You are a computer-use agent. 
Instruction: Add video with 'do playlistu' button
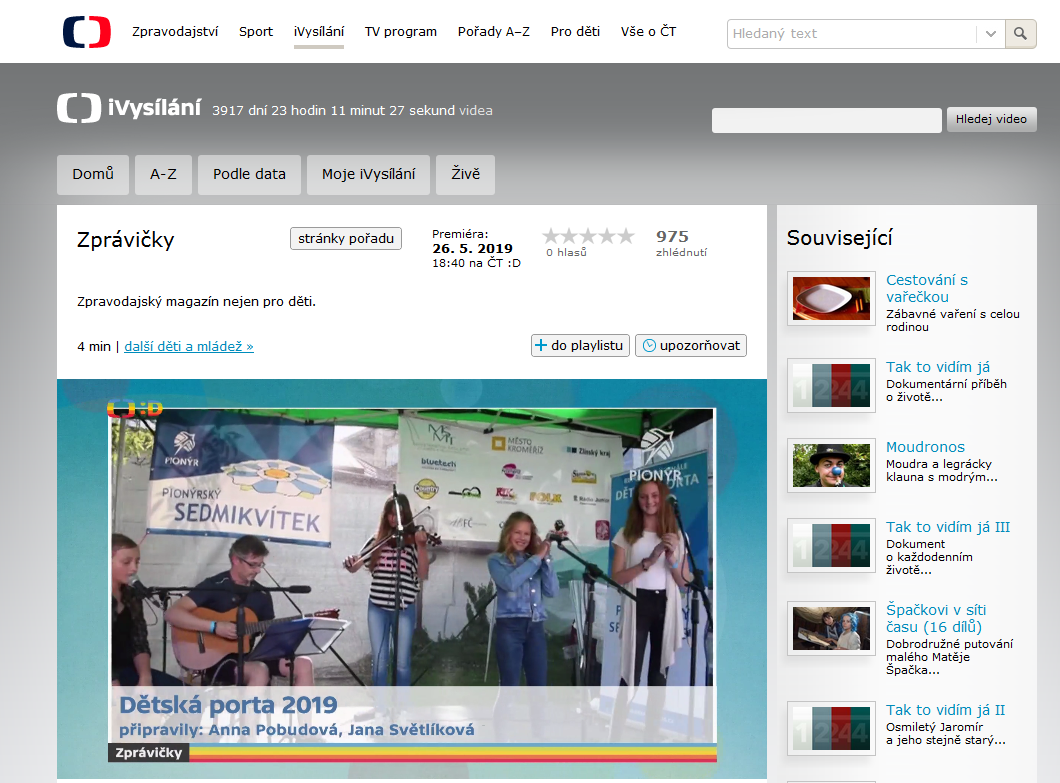pyautogui.click(x=580, y=345)
